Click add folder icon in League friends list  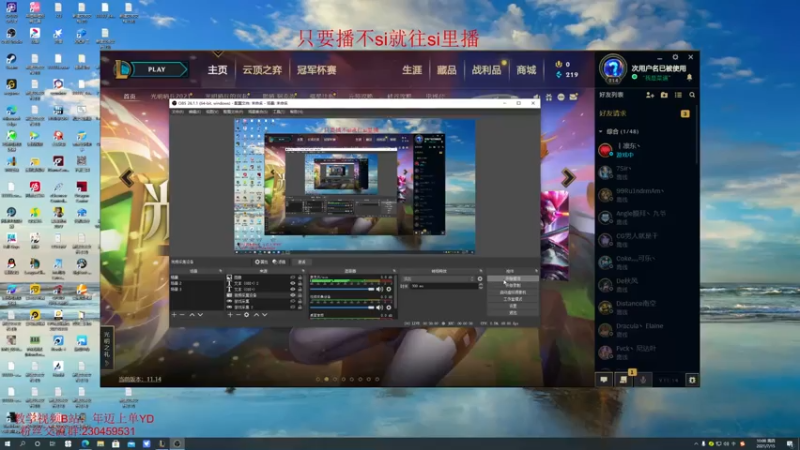[664, 95]
